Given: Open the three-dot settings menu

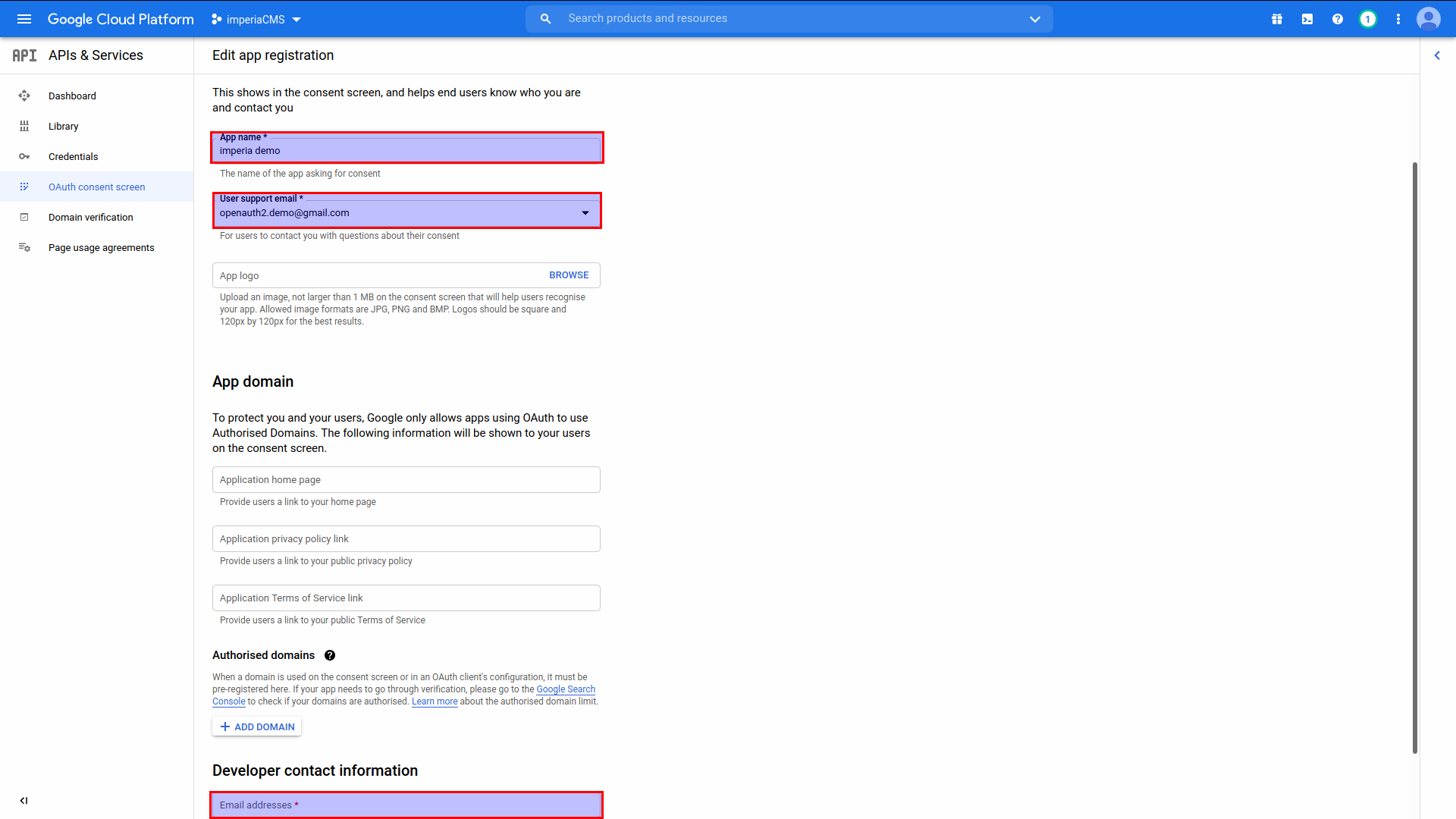Looking at the screenshot, I should [1398, 19].
